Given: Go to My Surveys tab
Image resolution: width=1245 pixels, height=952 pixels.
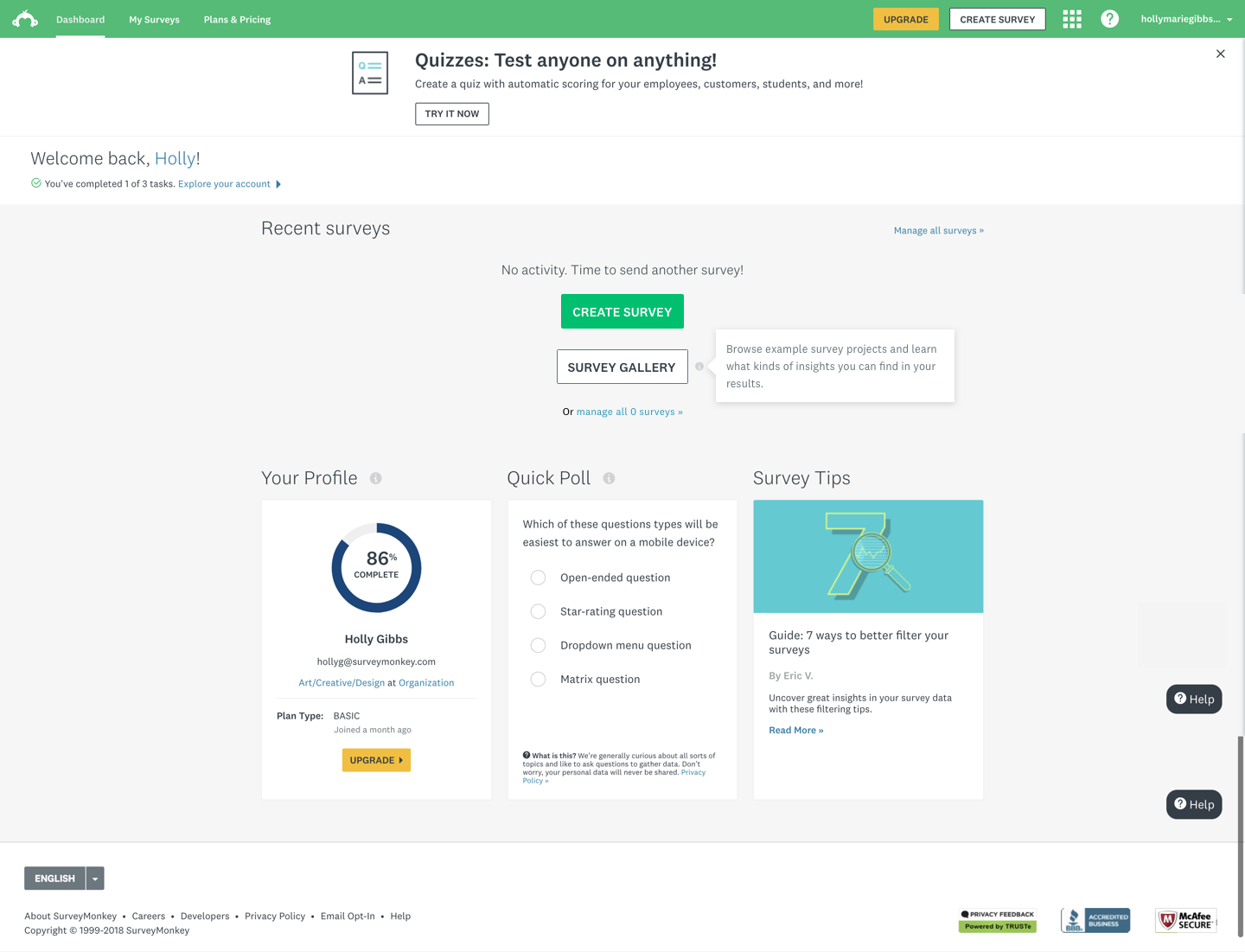Looking at the screenshot, I should tap(154, 19).
